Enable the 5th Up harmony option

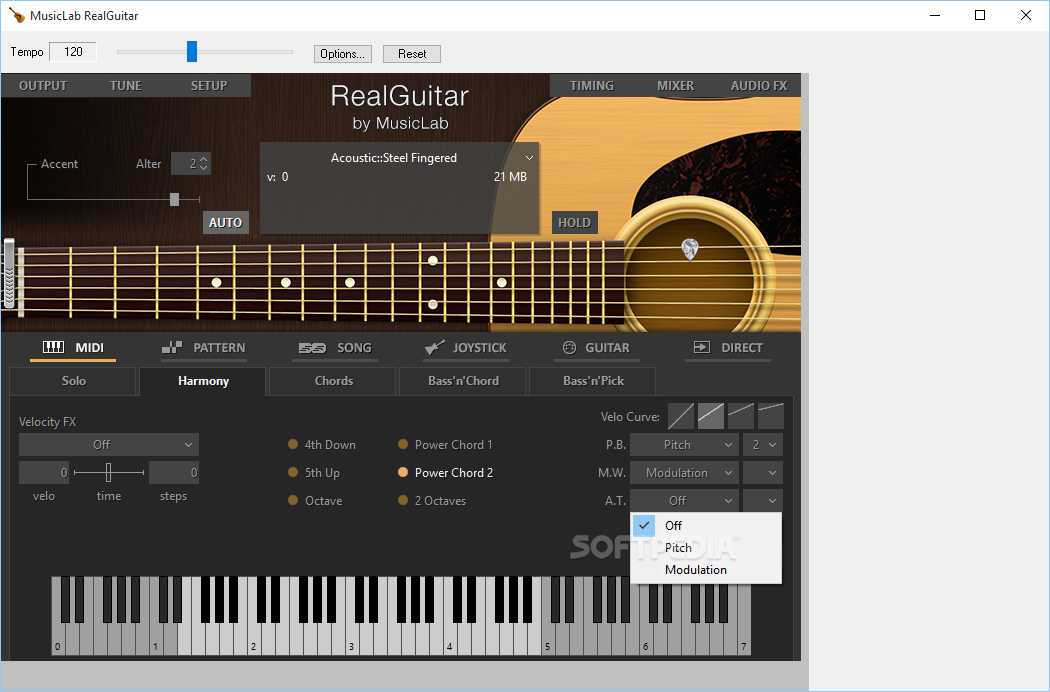coord(293,472)
